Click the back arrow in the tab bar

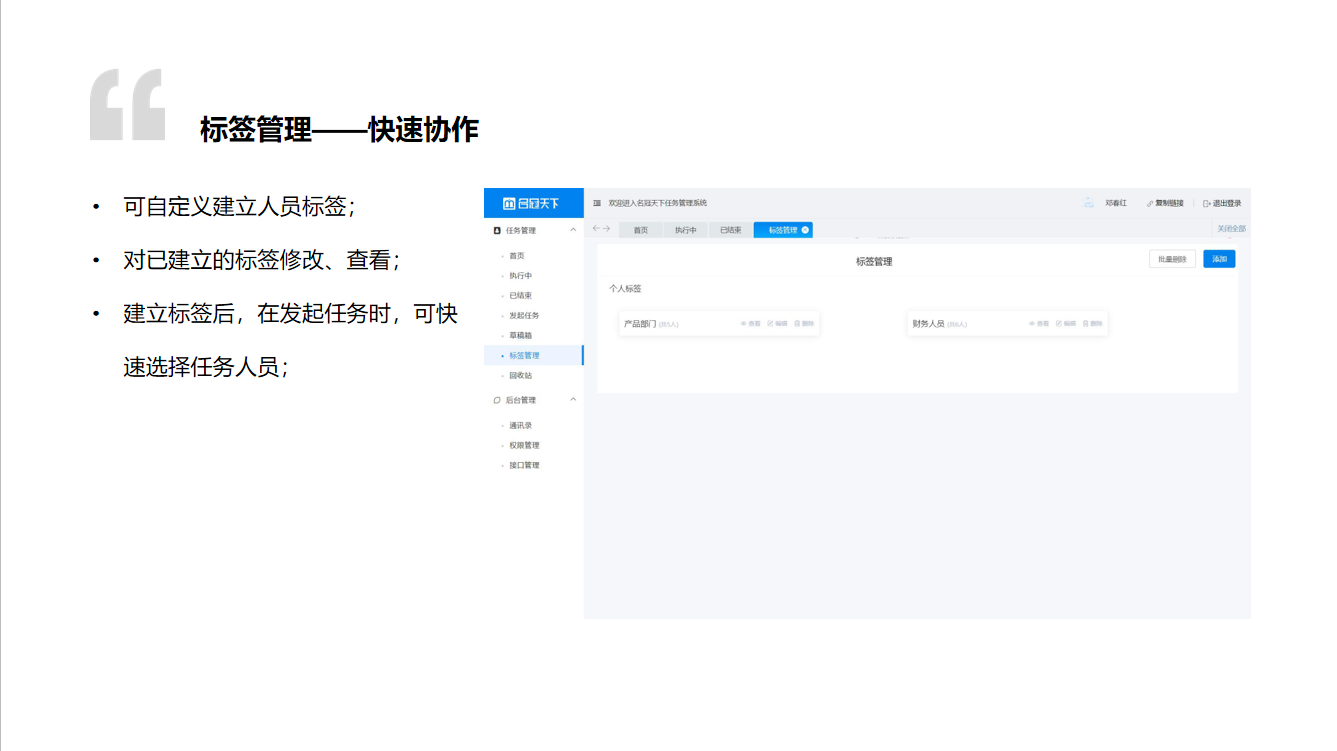tap(596, 229)
